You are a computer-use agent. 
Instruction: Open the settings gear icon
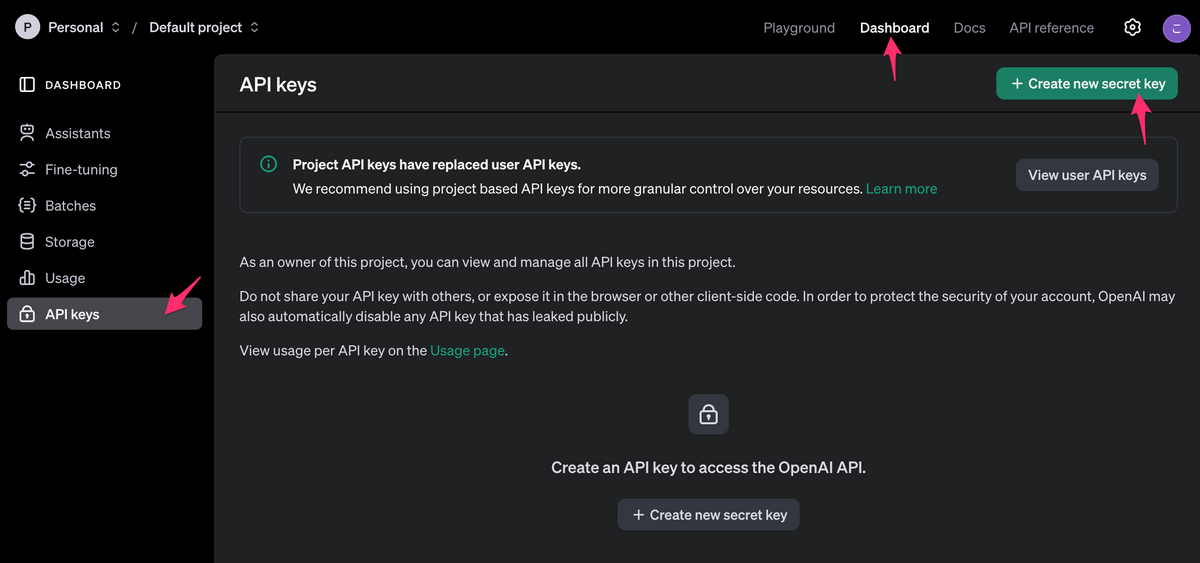[x=1132, y=28]
